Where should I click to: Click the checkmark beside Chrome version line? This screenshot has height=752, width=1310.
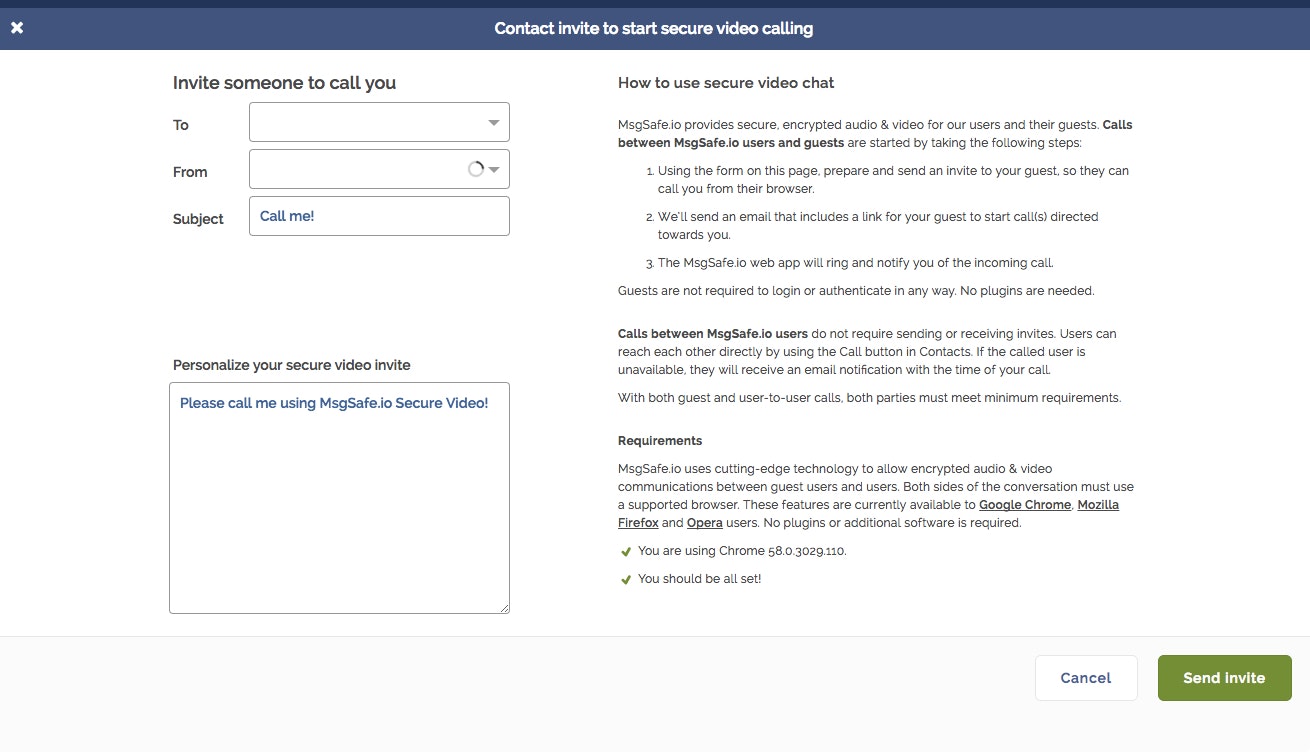(626, 551)
